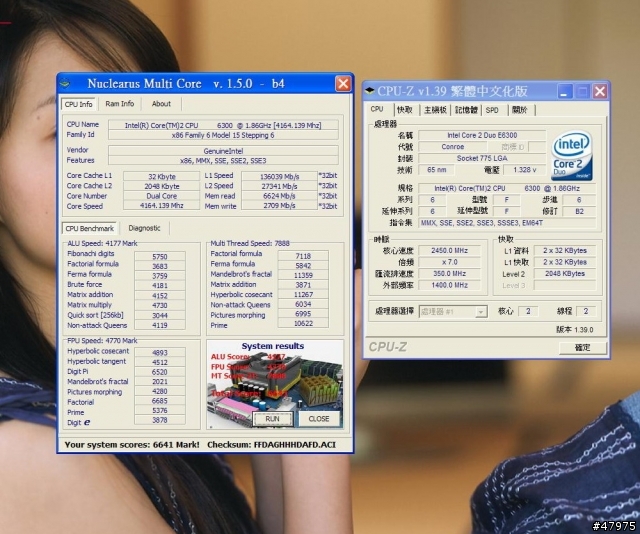Click the 核心 count field showing 2
Screen dimensions: 640x534
coord(528,311)
